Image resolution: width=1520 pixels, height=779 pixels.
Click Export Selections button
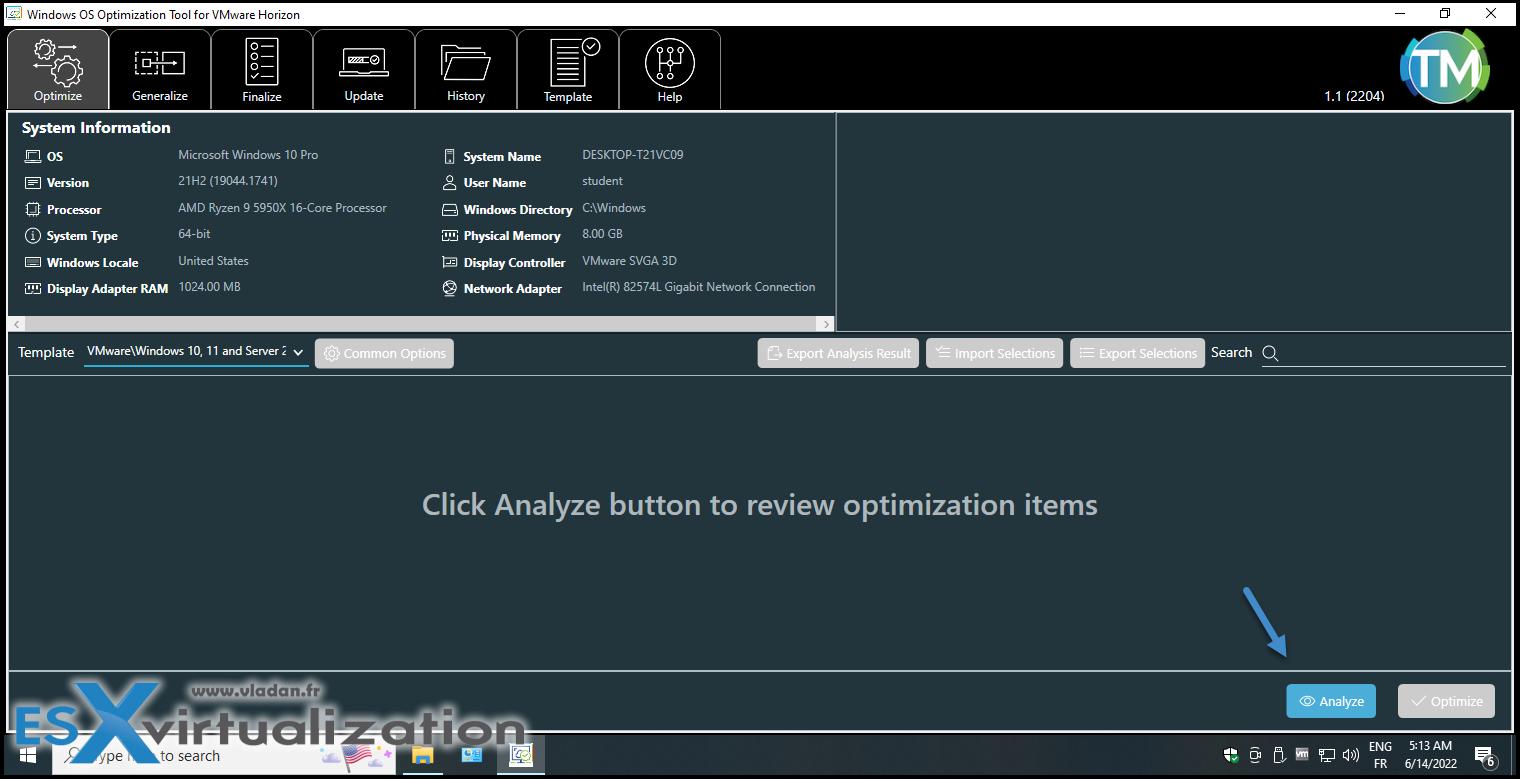pyautogui.click(x=1137, y=353)
